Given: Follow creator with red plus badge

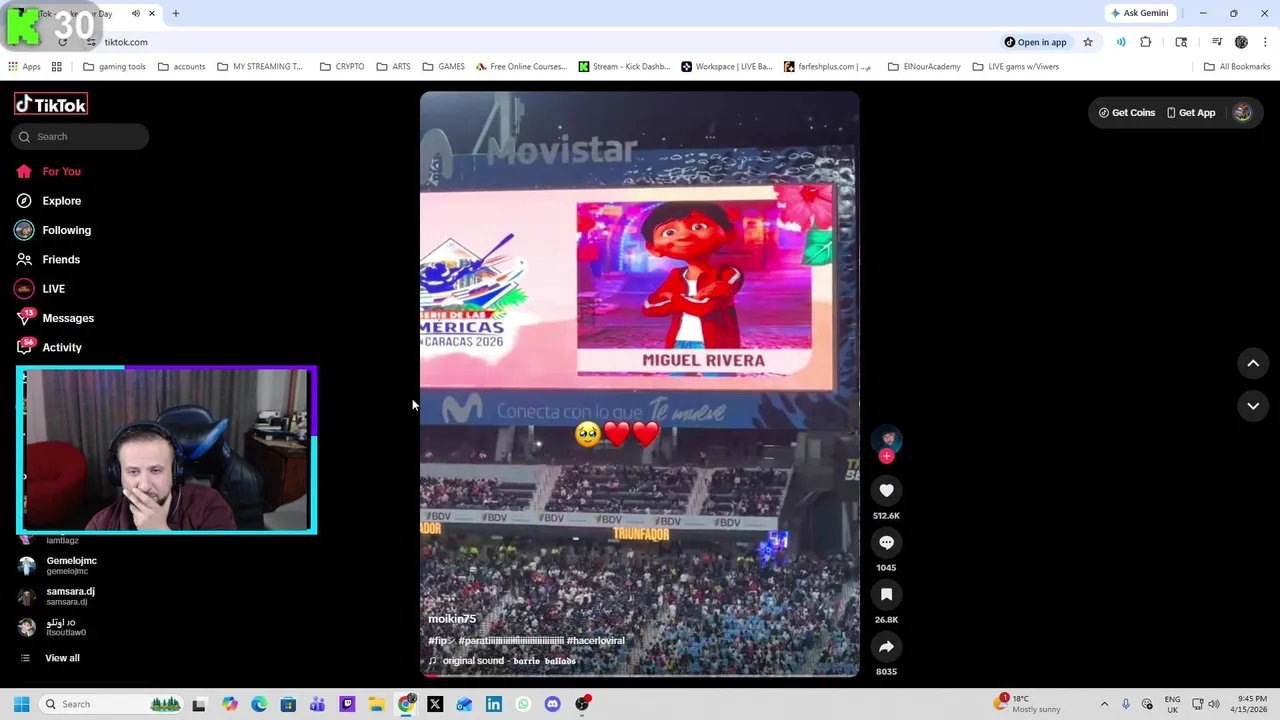Looking at the screenshot, I should click(886, 457).
